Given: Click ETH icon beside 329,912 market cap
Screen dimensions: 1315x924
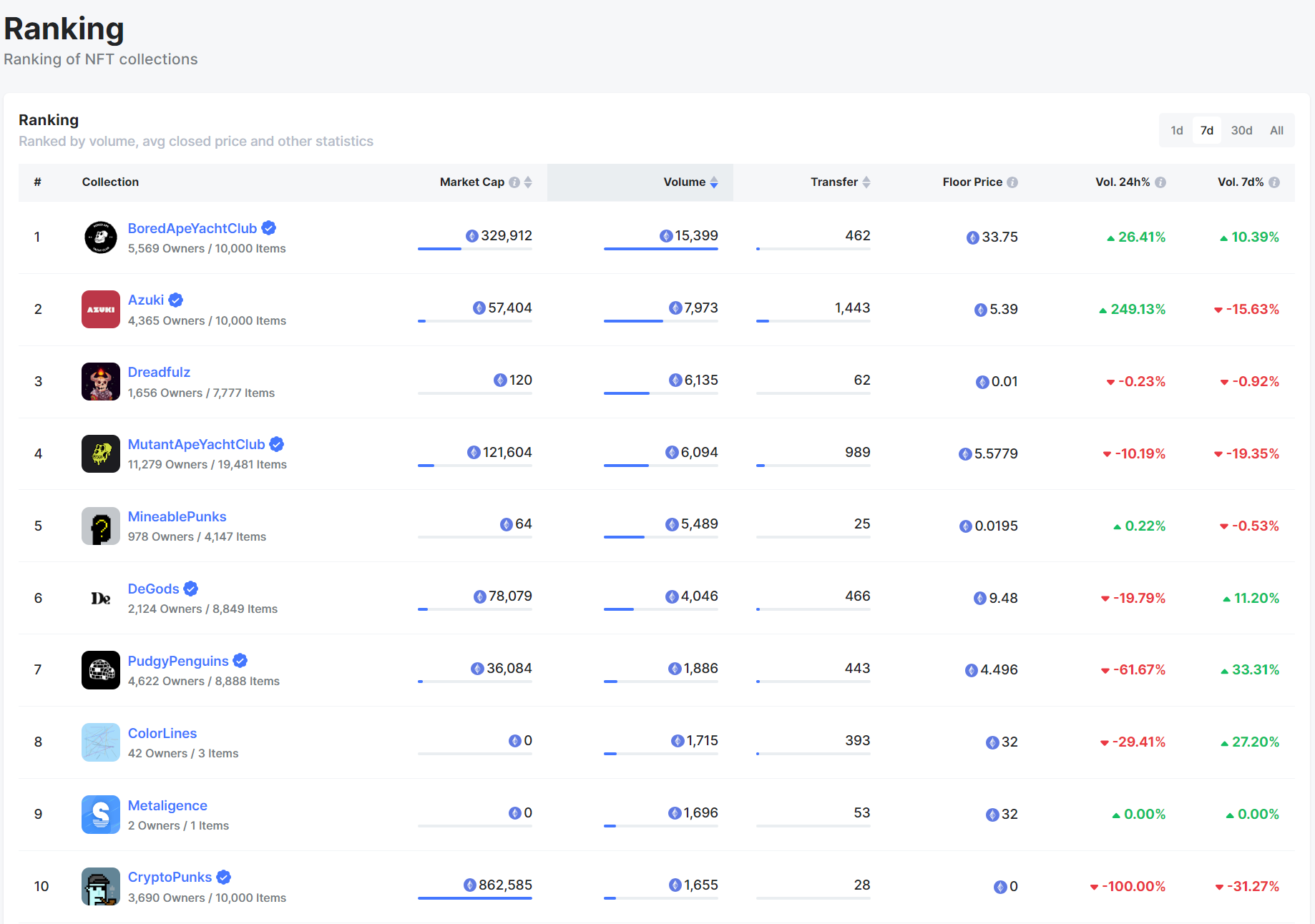Looking at the screenshot, I should pyautogui.click(x=472, y=236).
